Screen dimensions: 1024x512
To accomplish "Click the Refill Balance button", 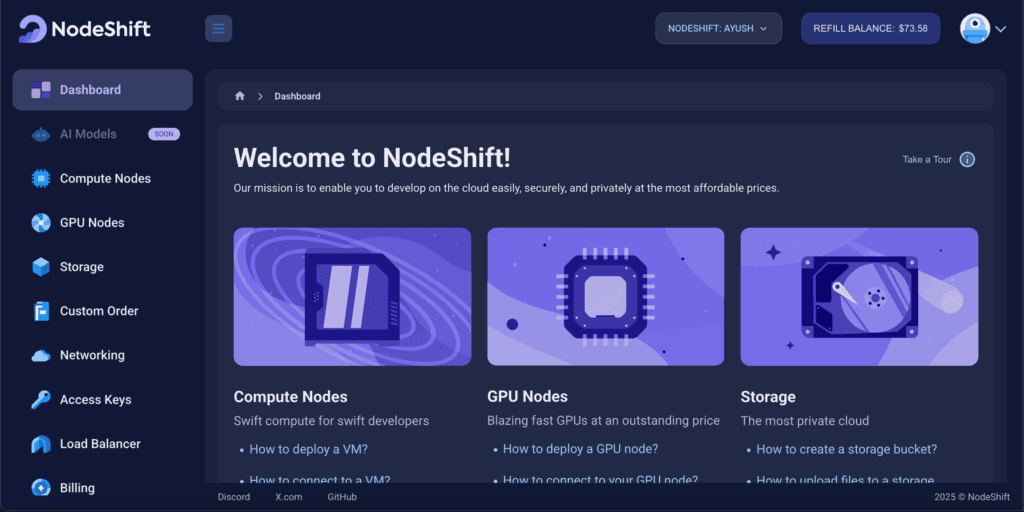I will 871,29.
